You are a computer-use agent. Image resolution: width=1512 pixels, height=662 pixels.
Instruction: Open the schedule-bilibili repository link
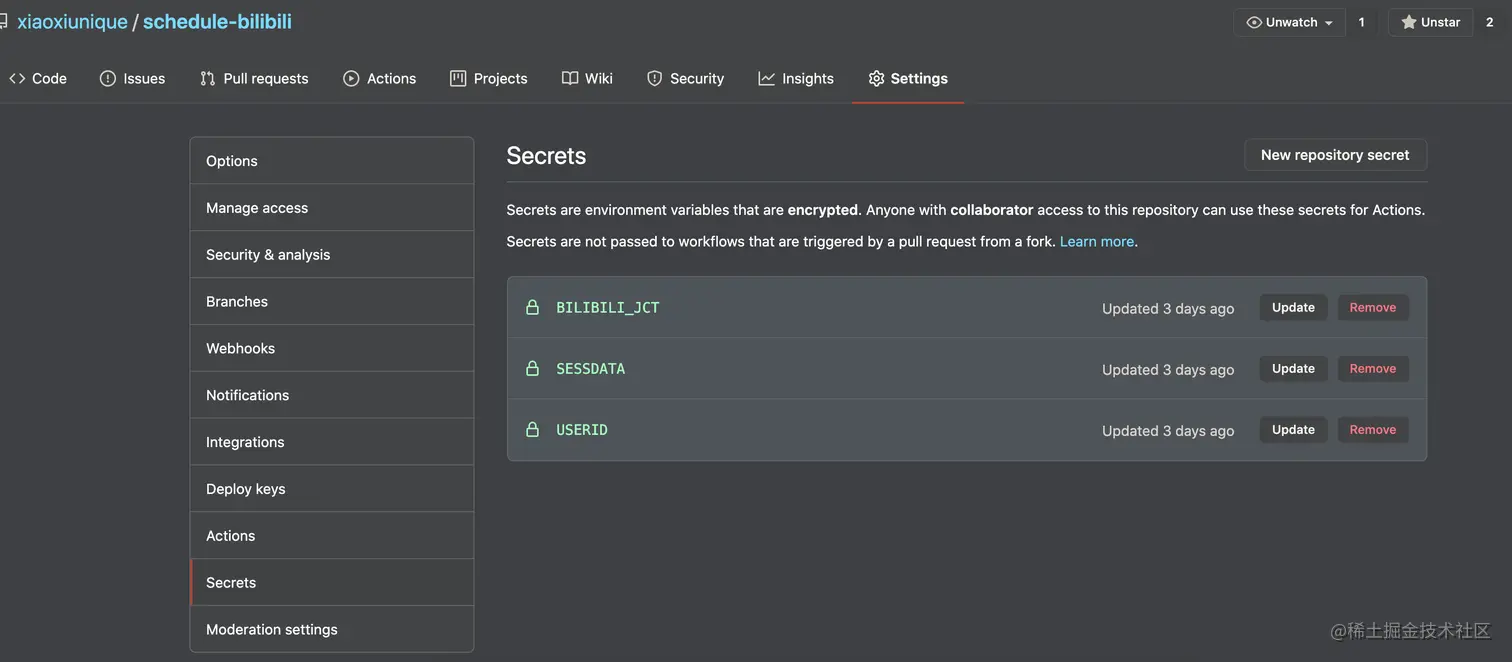pos(217,21)
